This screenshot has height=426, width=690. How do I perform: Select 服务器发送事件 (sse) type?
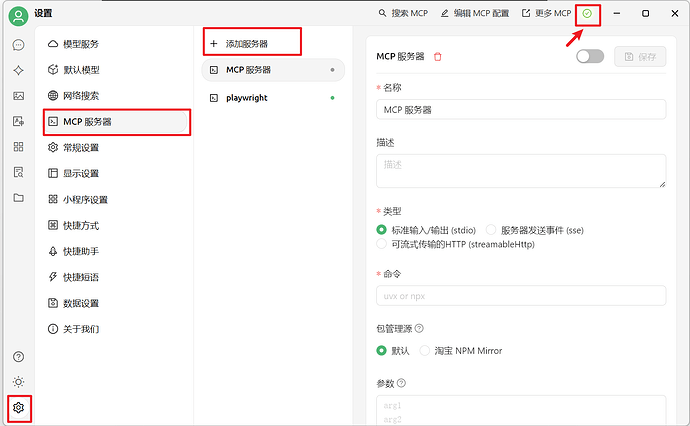(535, 230)
